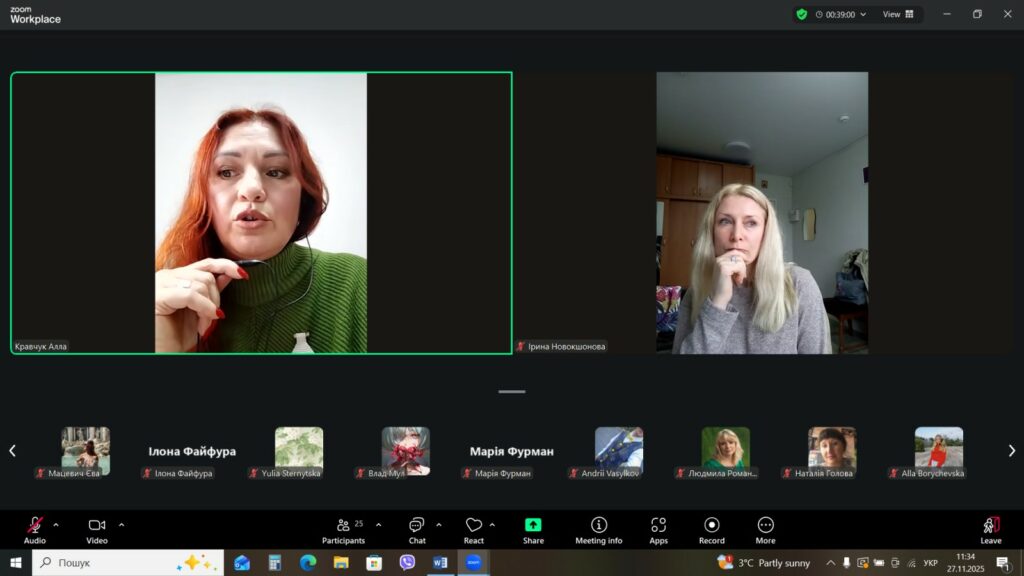Click the green encryption shield icon
Viewport: 1024px width, 576px height.
pos(801,15)
